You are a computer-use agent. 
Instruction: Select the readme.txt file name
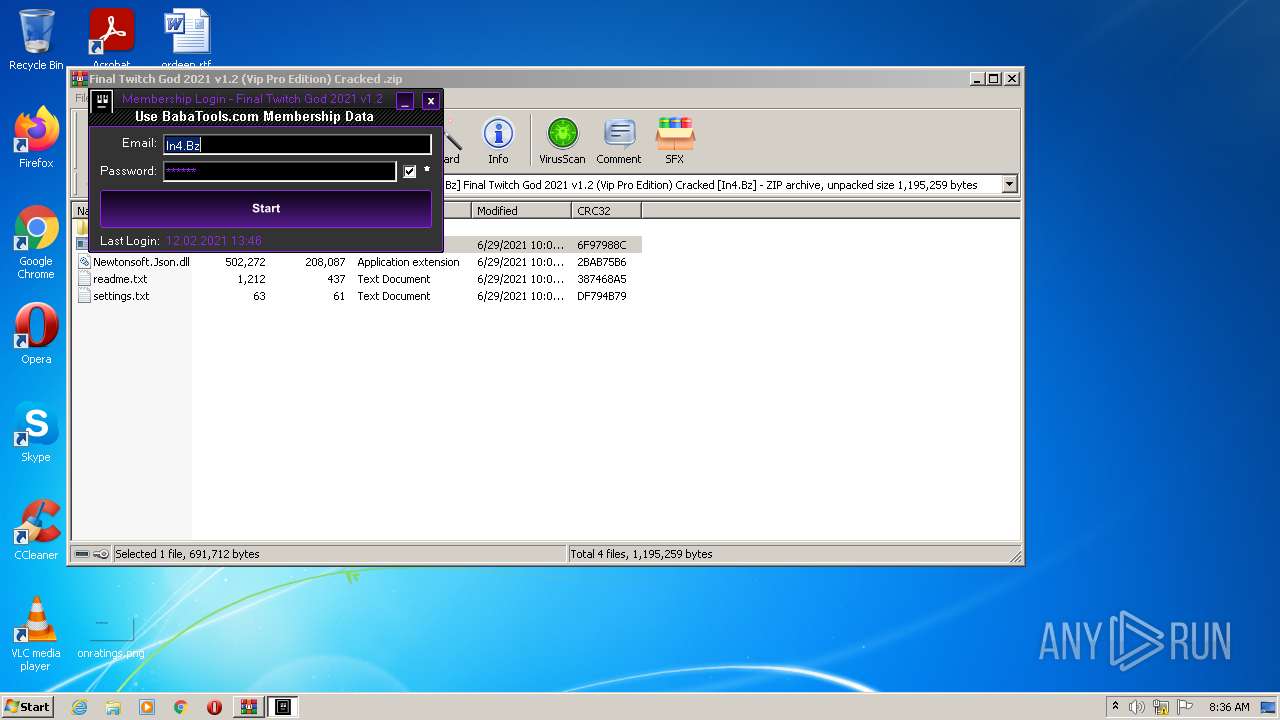click(120, 279)
